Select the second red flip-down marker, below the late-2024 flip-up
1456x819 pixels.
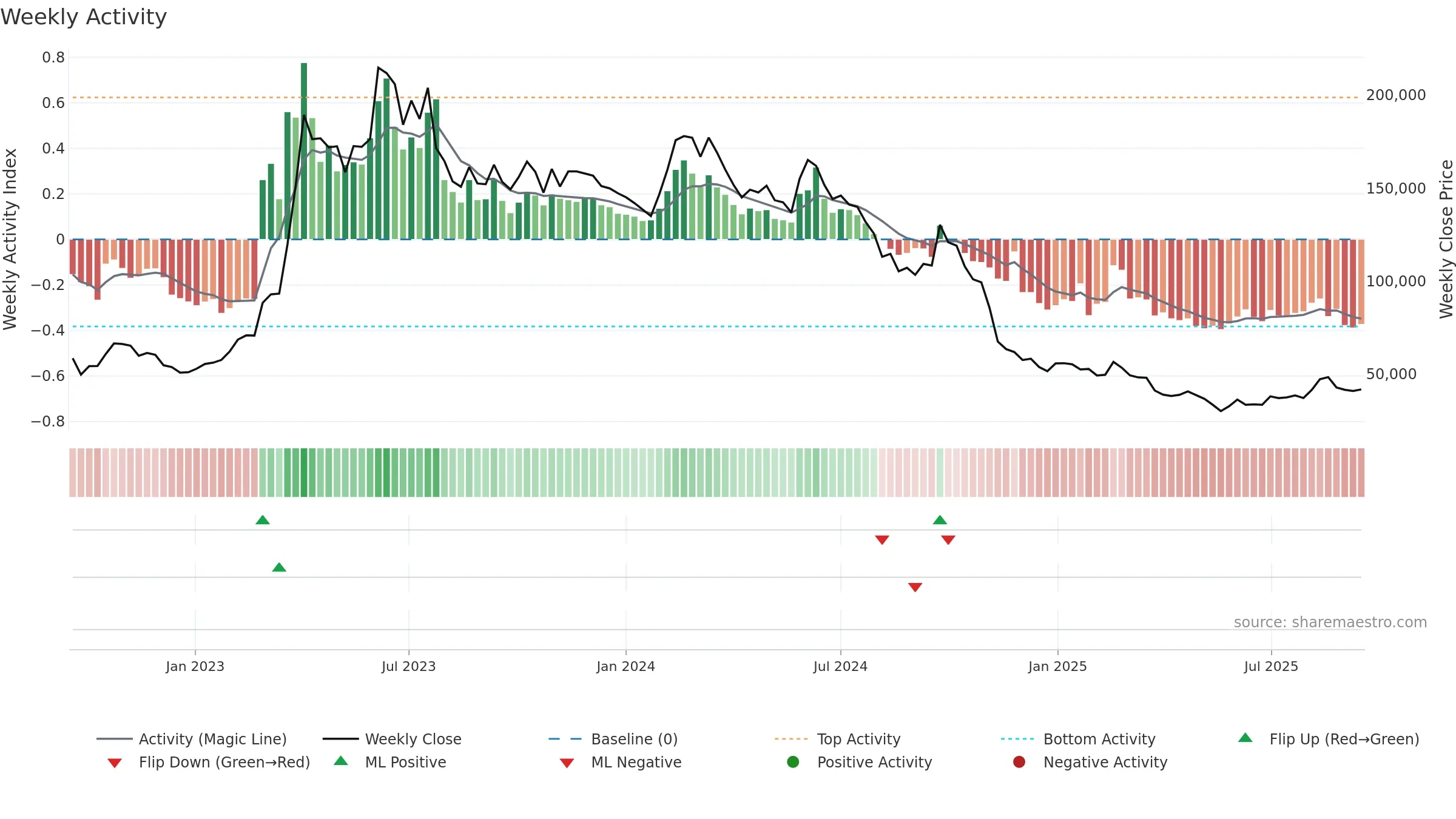(948, 540)
